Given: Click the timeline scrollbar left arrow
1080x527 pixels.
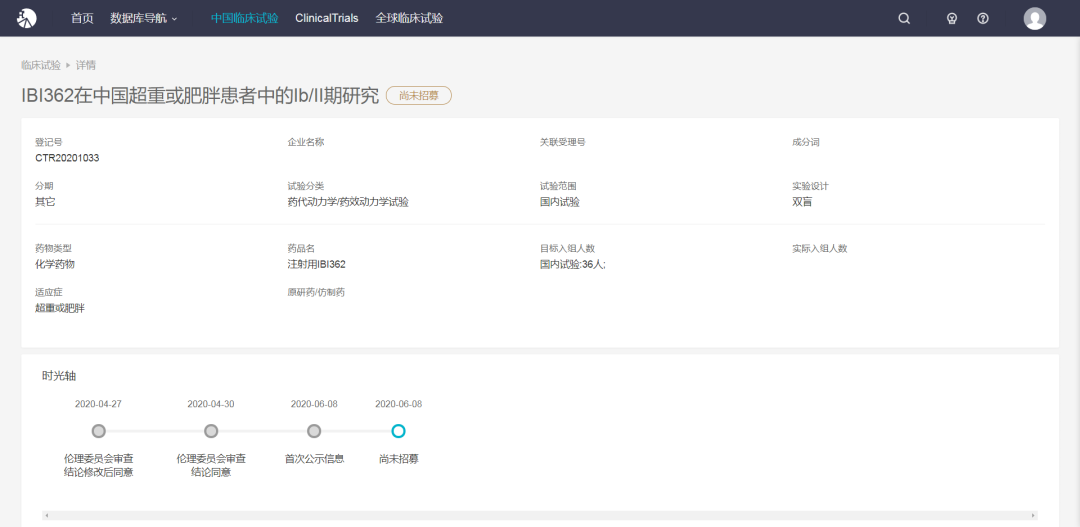Looking at the screenshot, I should coord(45,515).
